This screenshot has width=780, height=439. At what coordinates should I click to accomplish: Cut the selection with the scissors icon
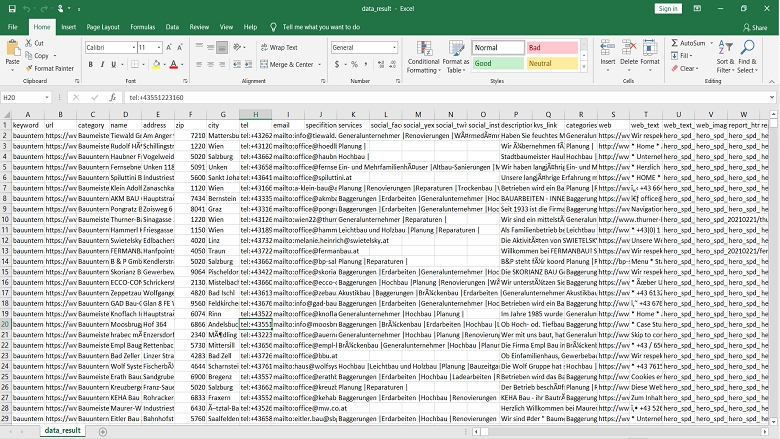(29, 43)
